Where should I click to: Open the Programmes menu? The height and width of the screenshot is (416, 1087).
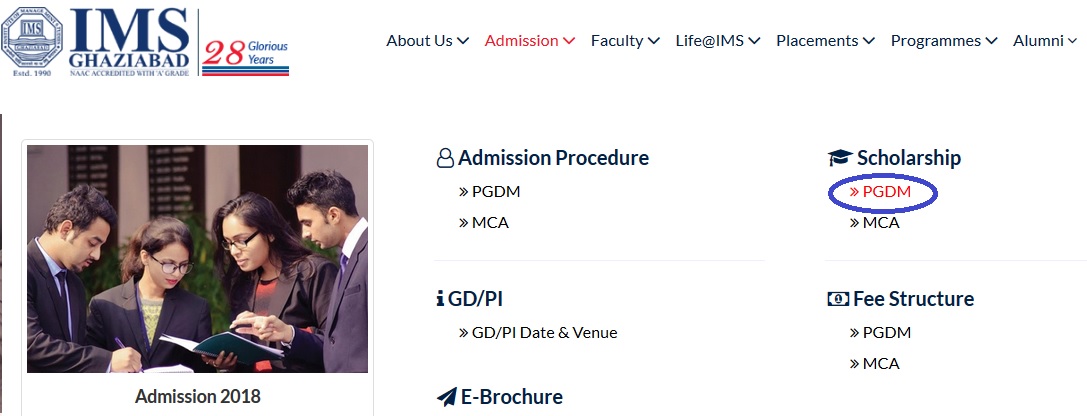tap(944, 41)
